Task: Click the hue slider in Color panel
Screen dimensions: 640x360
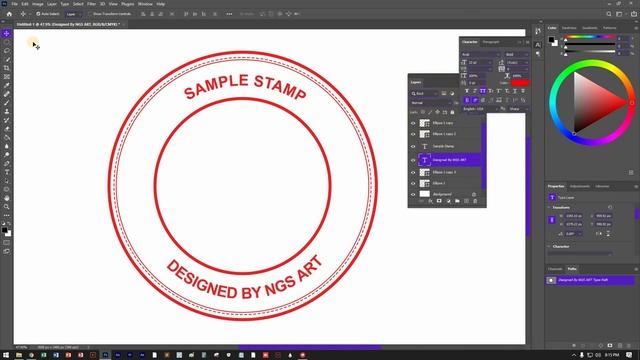Action: (590, 38)
